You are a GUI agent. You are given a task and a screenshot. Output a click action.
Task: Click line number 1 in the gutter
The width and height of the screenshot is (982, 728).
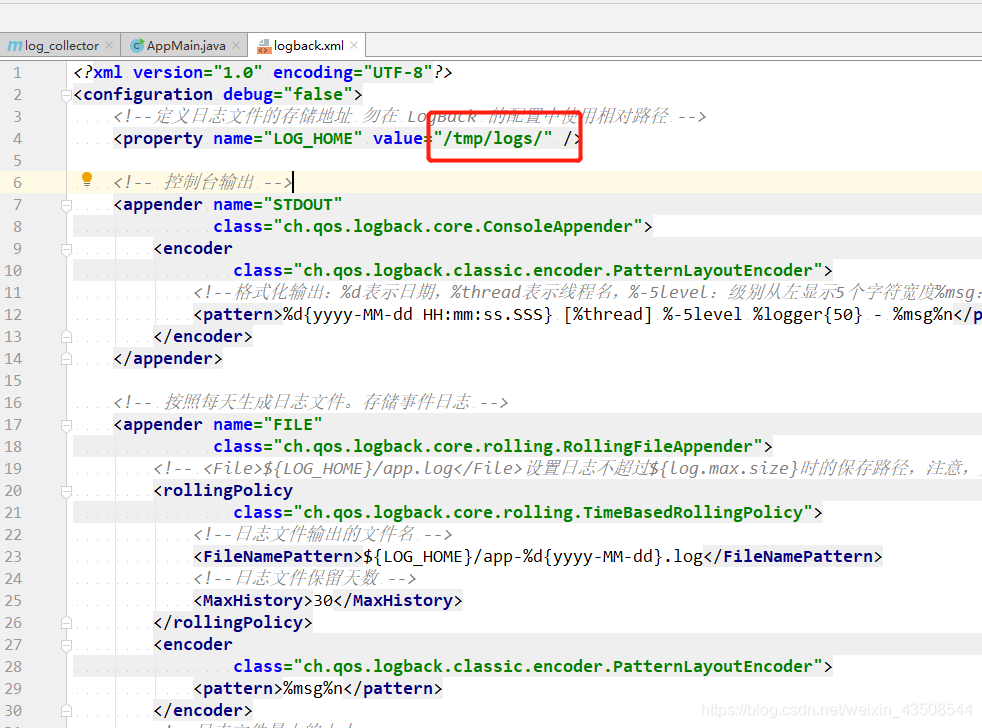[x=18, y=73]
